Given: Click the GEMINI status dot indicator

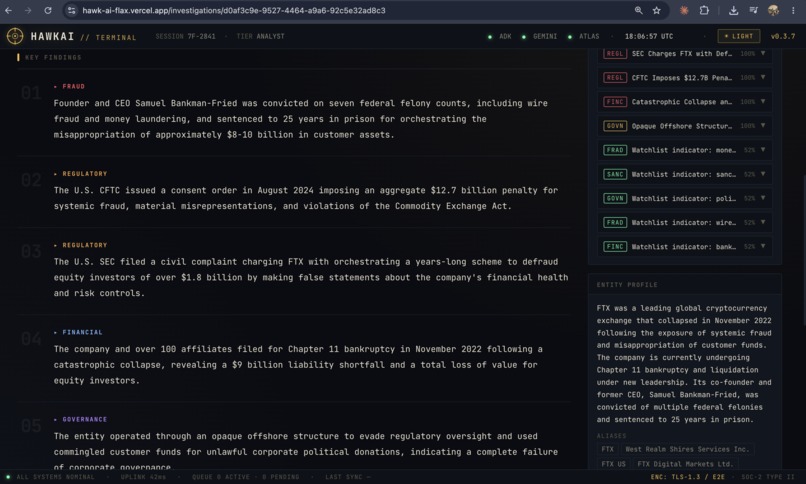Looking at the screenshot, I should pos(524,37).
